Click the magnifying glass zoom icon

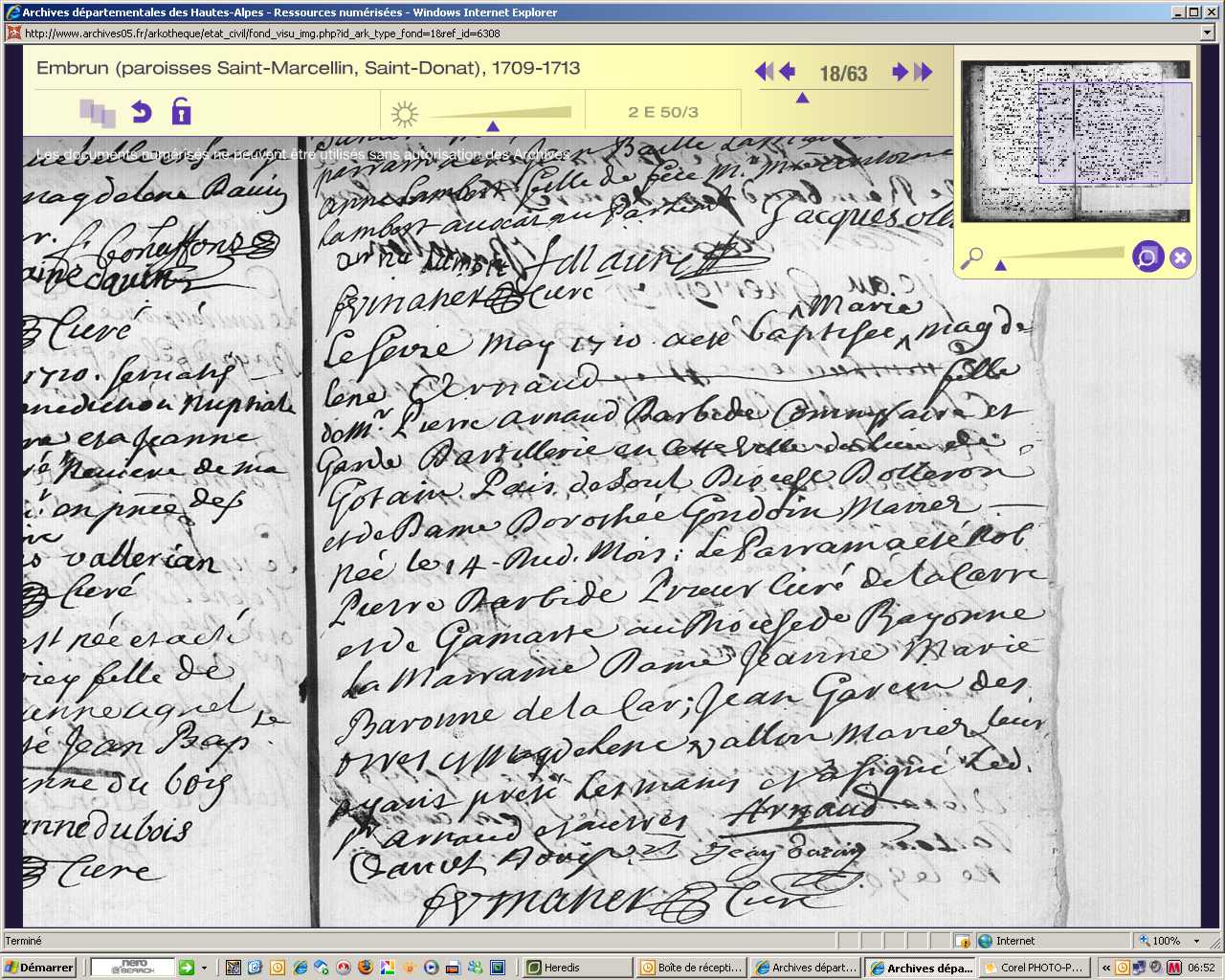pyautogui.click(x=971, y=257)
